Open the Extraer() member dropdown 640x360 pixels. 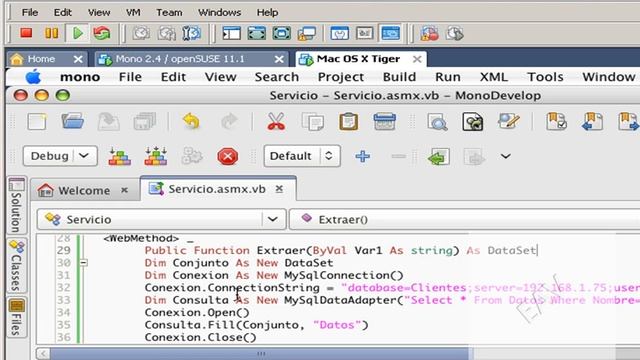coord(464,220)
